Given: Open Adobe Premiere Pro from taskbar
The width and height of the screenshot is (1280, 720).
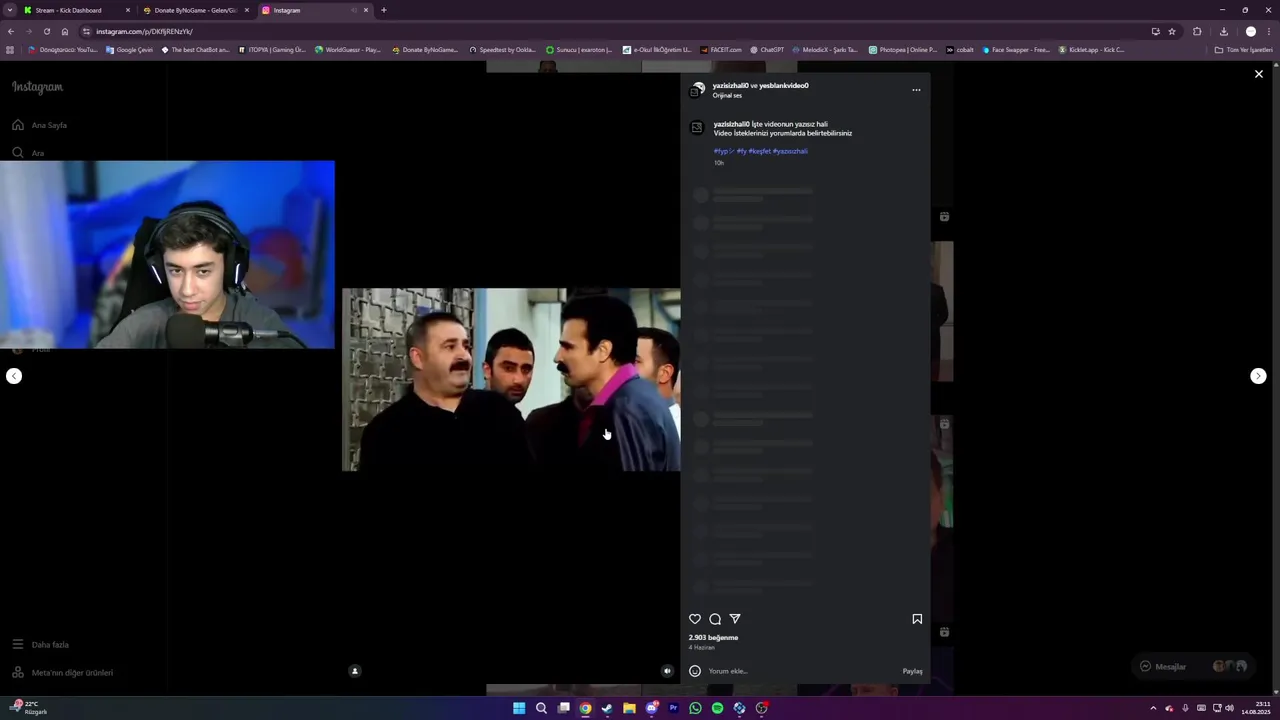Looking at the screenshot, I should coord(673,708).
